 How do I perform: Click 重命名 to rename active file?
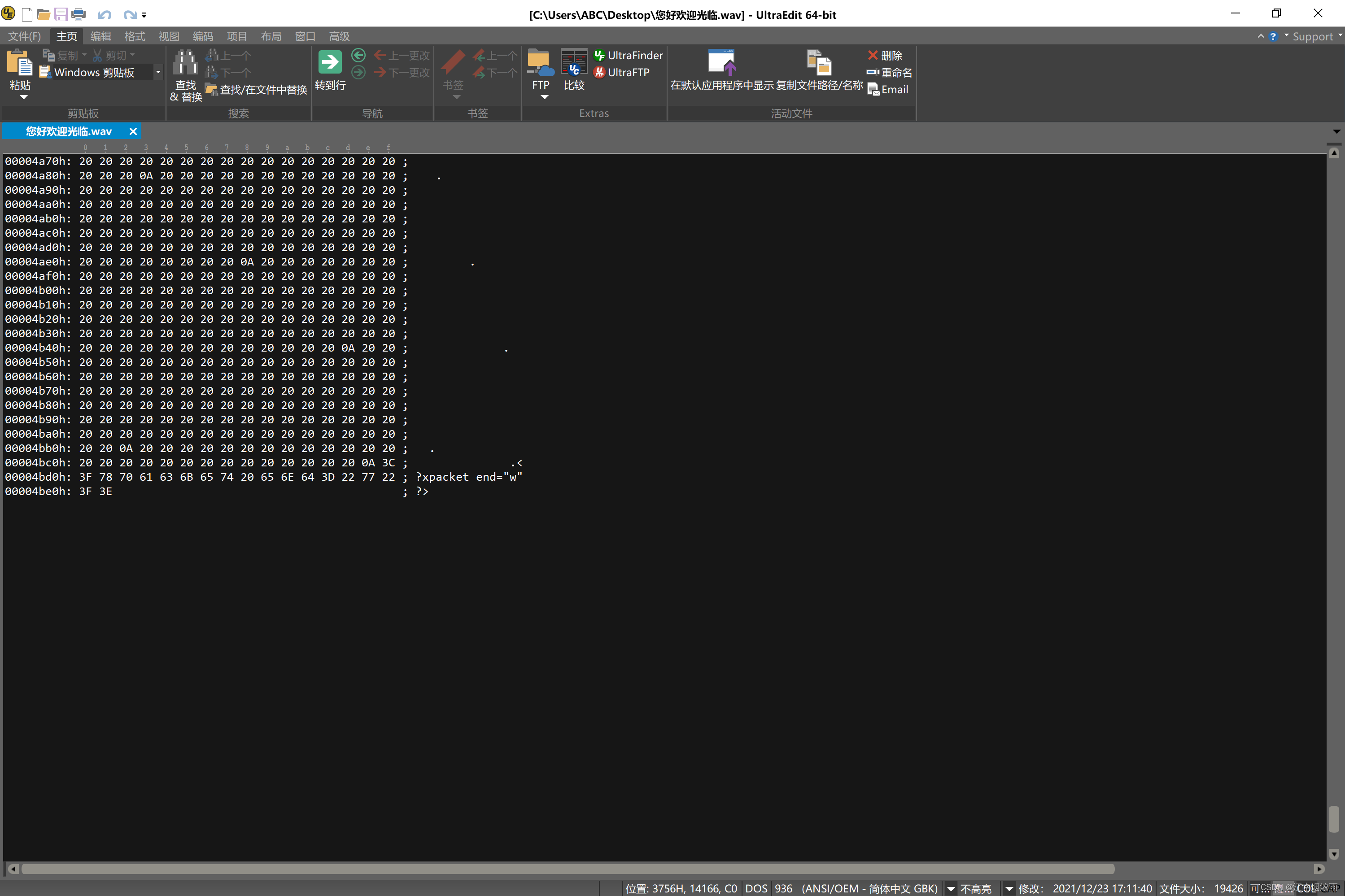[890, 73]
